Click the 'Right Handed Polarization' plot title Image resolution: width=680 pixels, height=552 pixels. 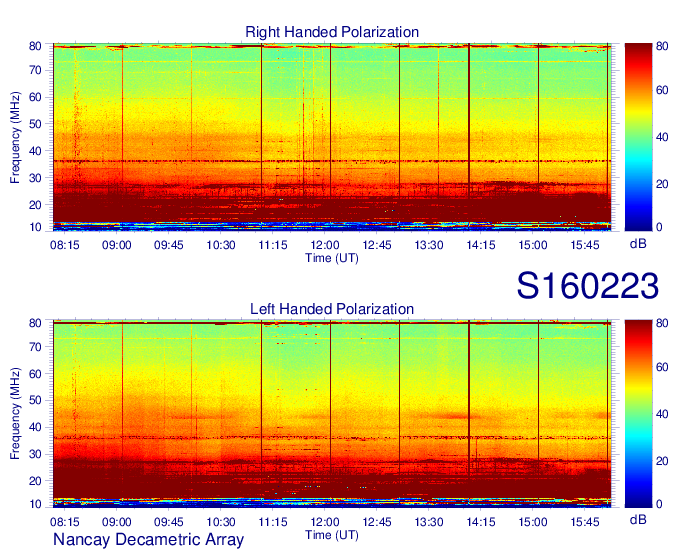tap(332, 32)
